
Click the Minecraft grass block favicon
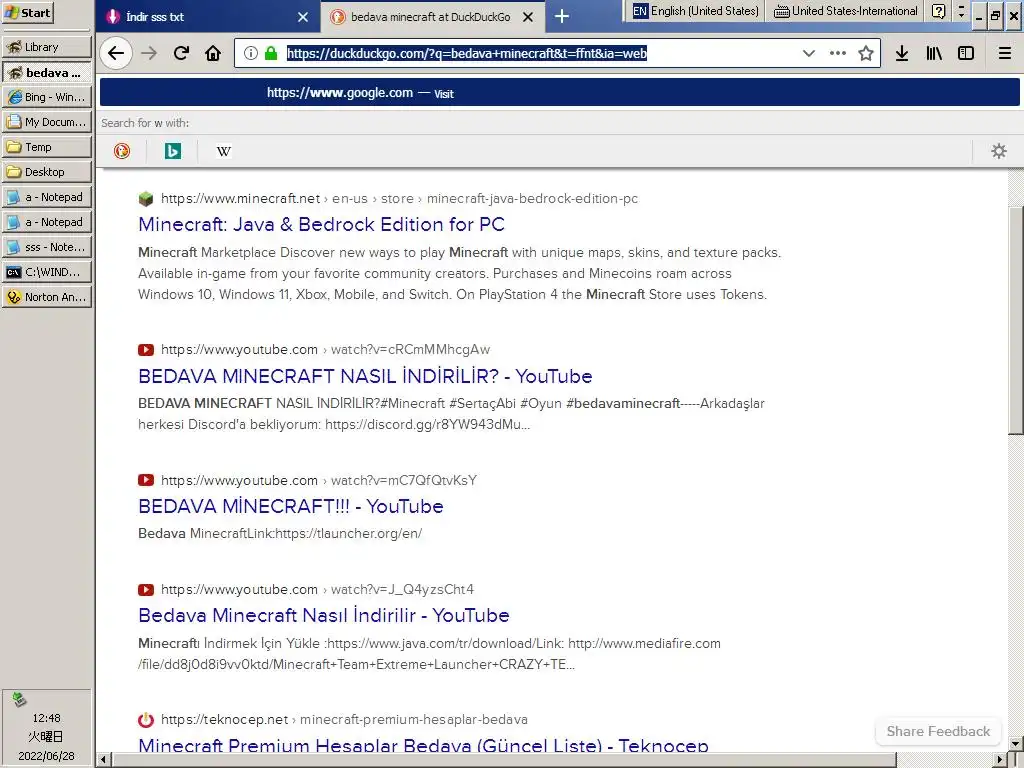(x=146, y=199)
